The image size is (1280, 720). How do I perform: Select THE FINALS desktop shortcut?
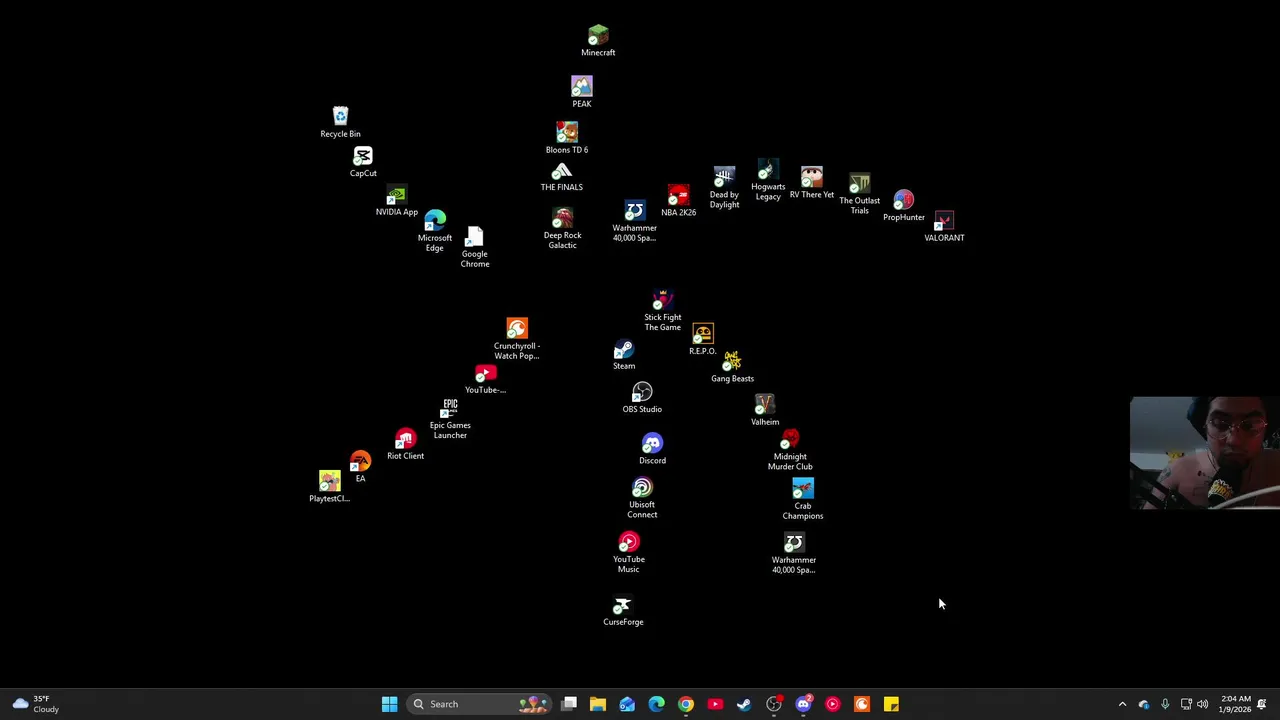[562, 177]
